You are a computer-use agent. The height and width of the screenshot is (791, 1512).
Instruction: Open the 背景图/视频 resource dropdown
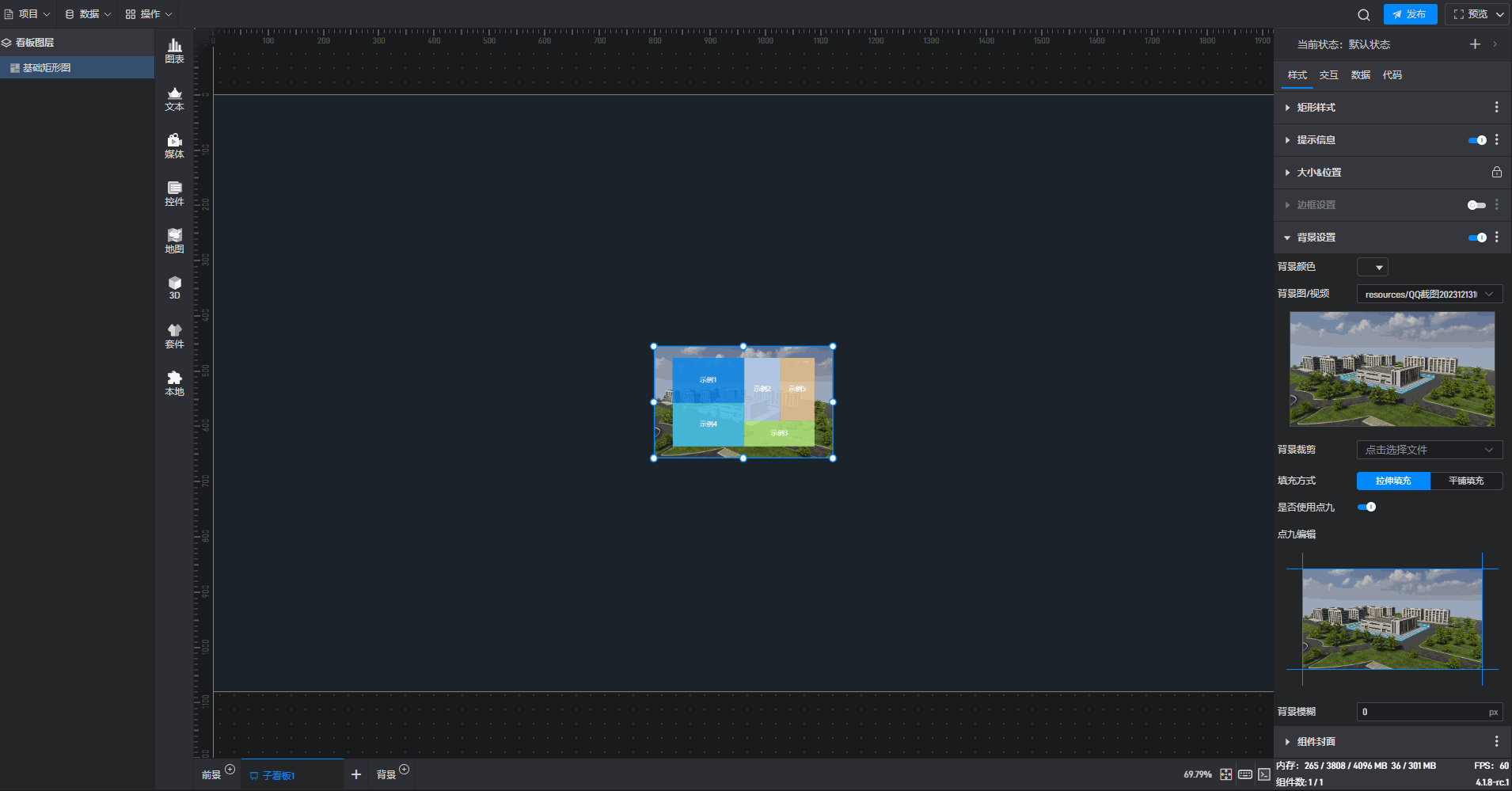(1429, 294)
